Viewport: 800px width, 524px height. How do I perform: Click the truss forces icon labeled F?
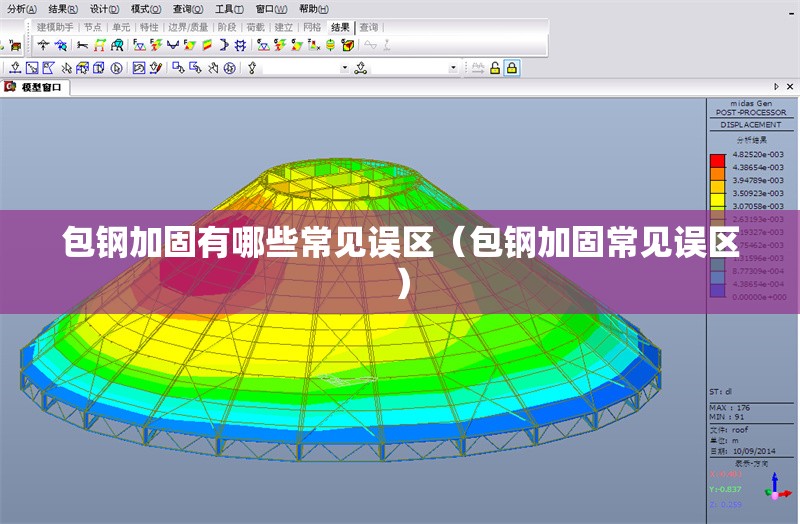(x=139, y=45)
